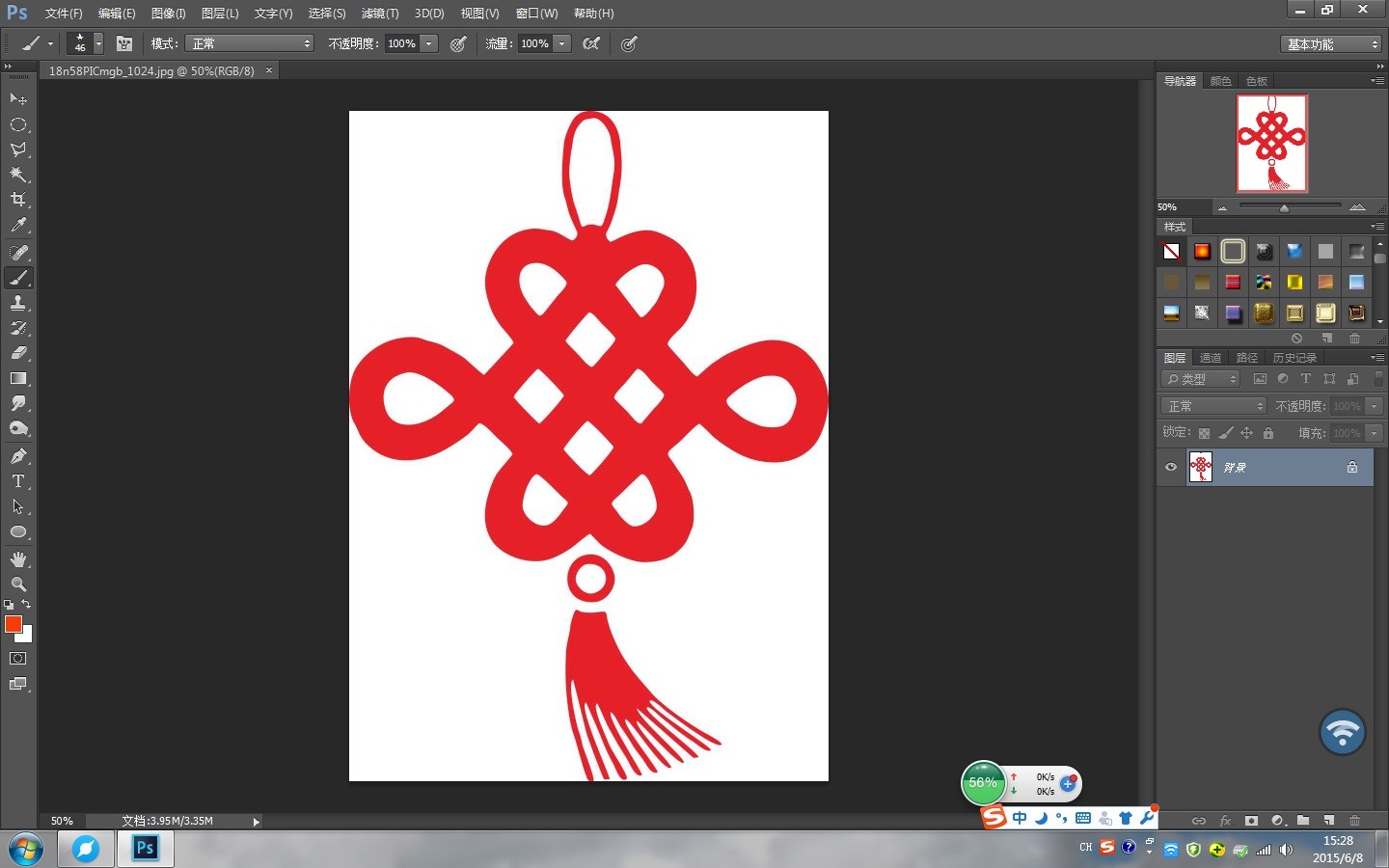This screenshot has width=1389, height=868.
Task: Select the Pen tool
Action: coord(17,456)
